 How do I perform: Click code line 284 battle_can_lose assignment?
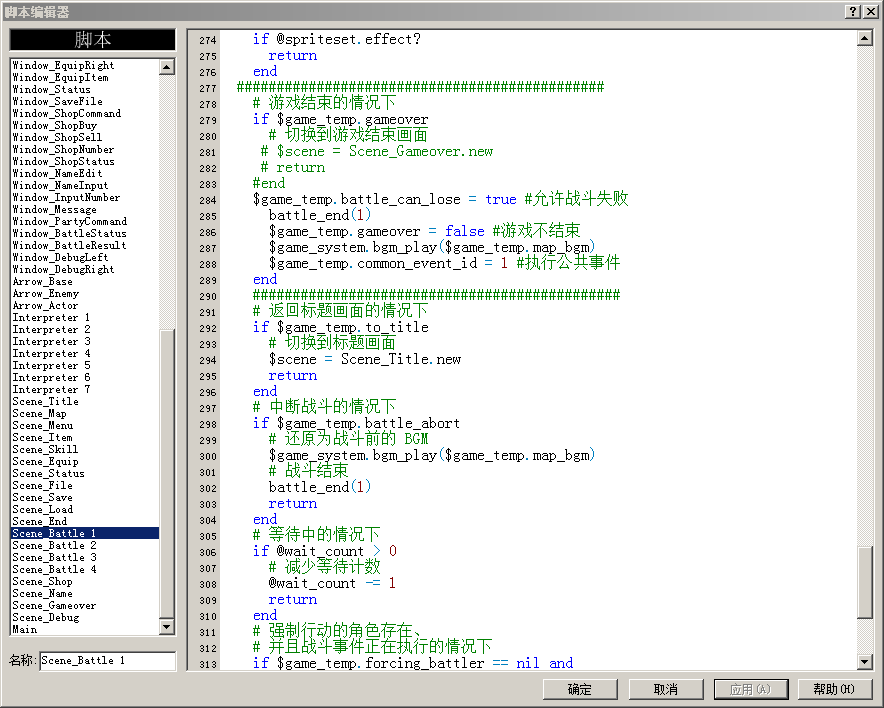click(440, 199)
